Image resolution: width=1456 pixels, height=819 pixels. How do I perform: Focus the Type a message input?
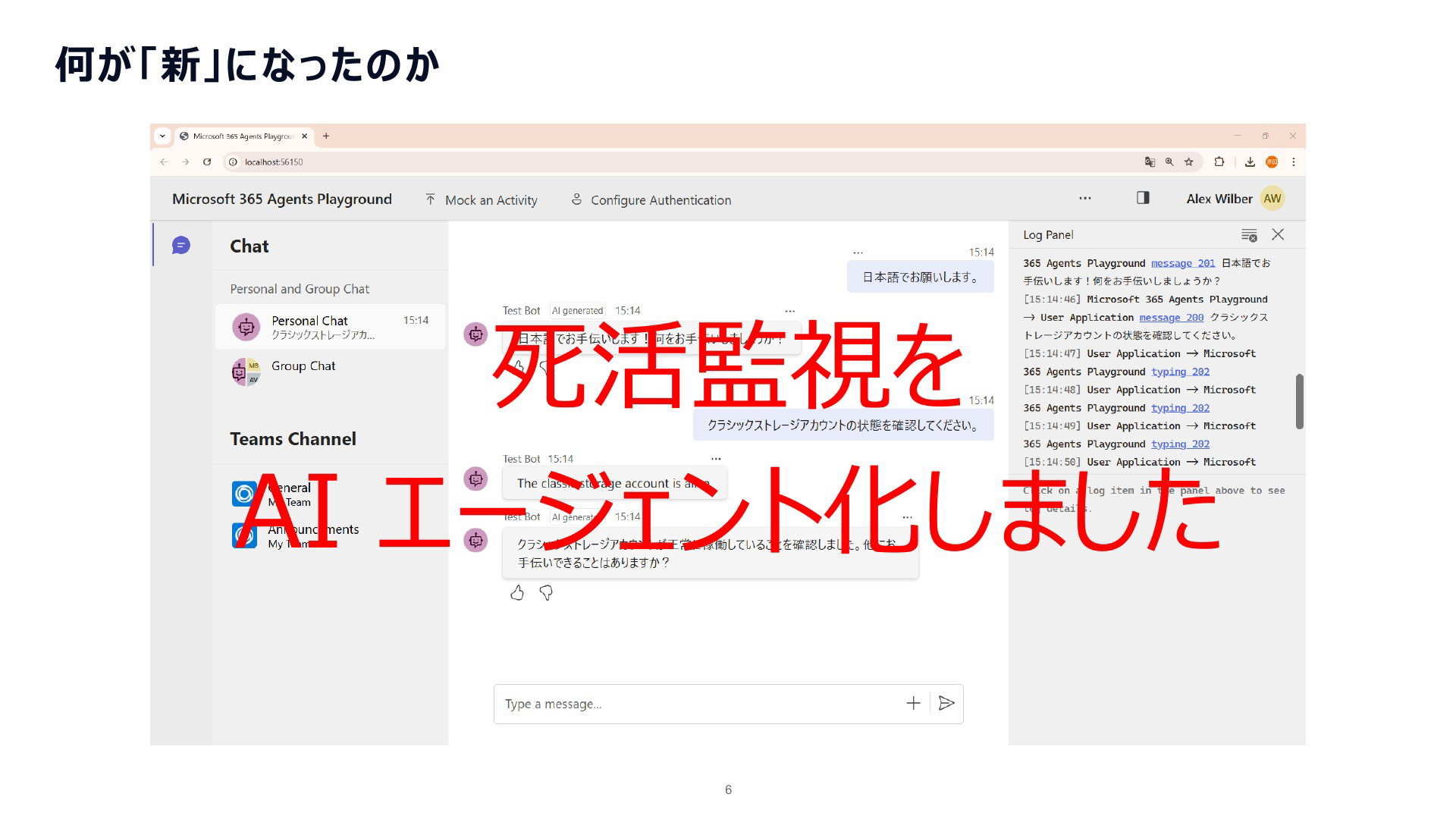[698, 704]
